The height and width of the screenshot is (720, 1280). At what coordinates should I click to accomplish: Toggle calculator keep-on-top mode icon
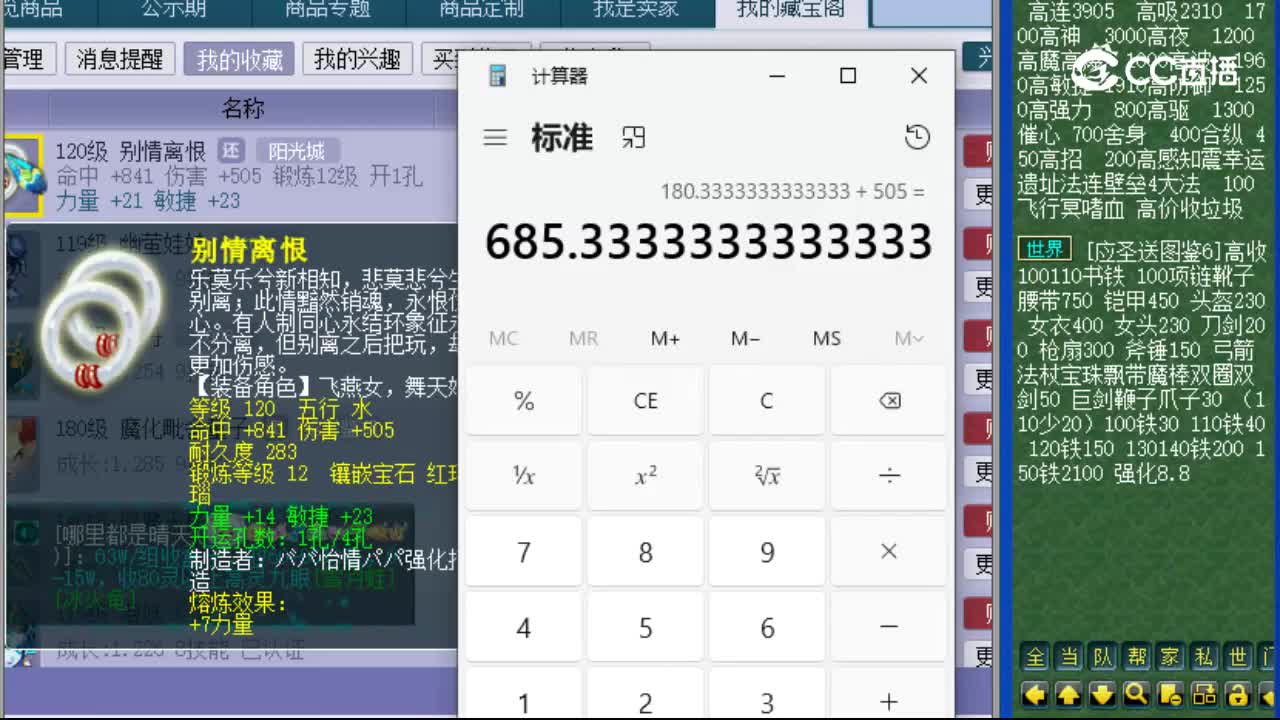coord(633,138)
